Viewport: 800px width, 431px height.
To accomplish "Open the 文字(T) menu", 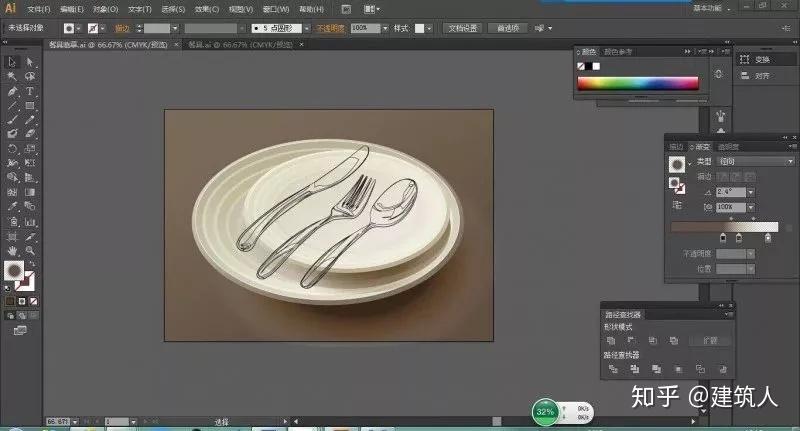I will tap(140, 9).
